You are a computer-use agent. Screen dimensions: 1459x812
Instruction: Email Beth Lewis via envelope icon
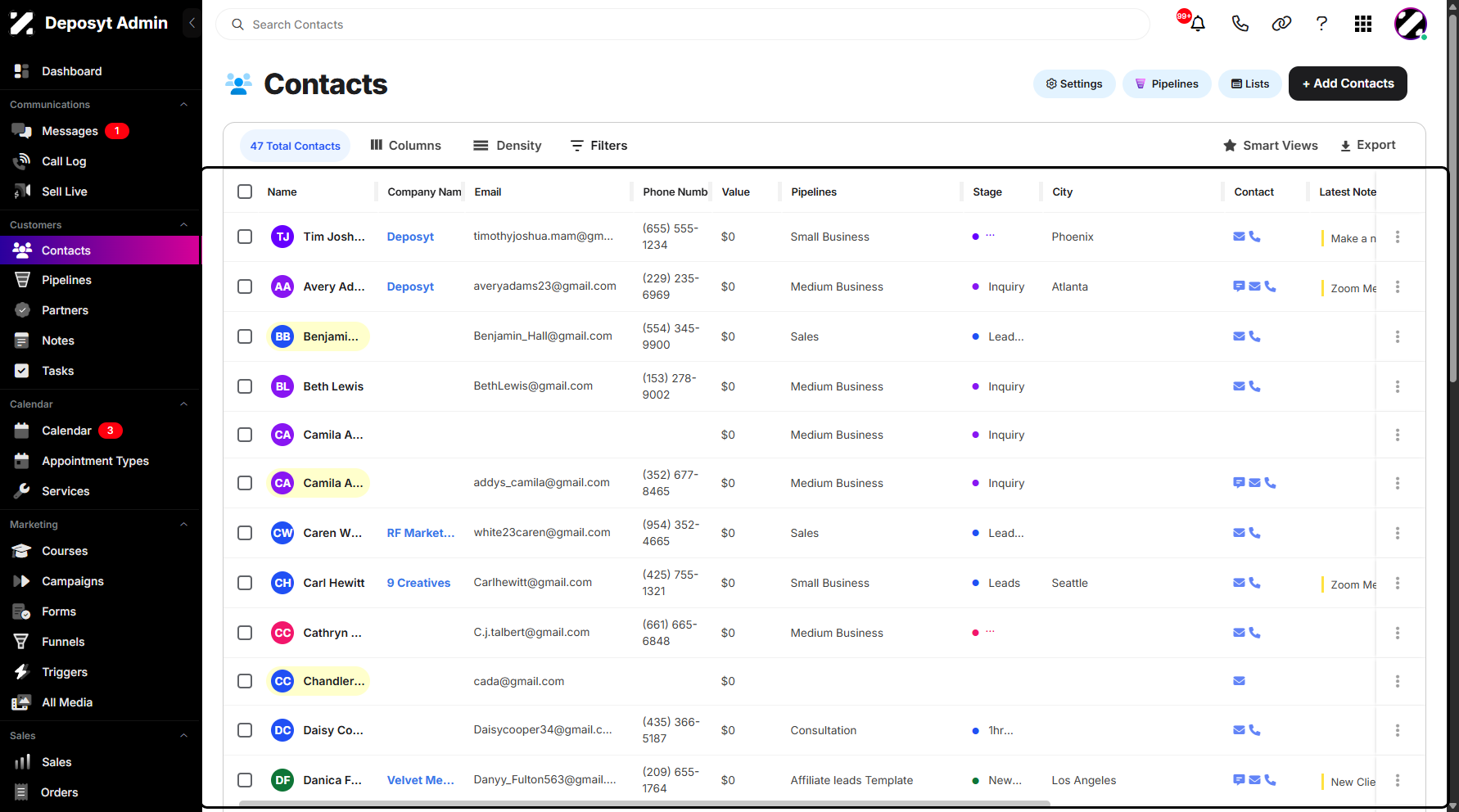coord(1239,386)
